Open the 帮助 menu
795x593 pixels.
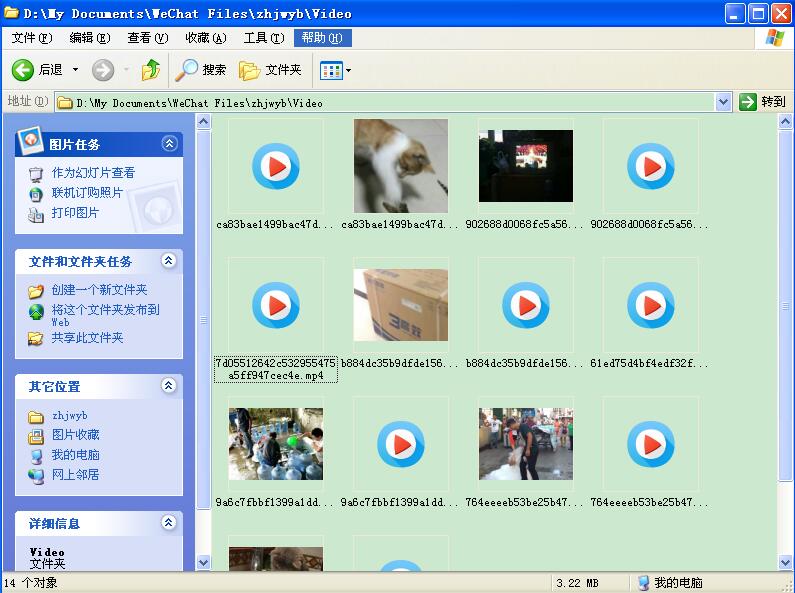pyautogui.click(x=322, y=38)
